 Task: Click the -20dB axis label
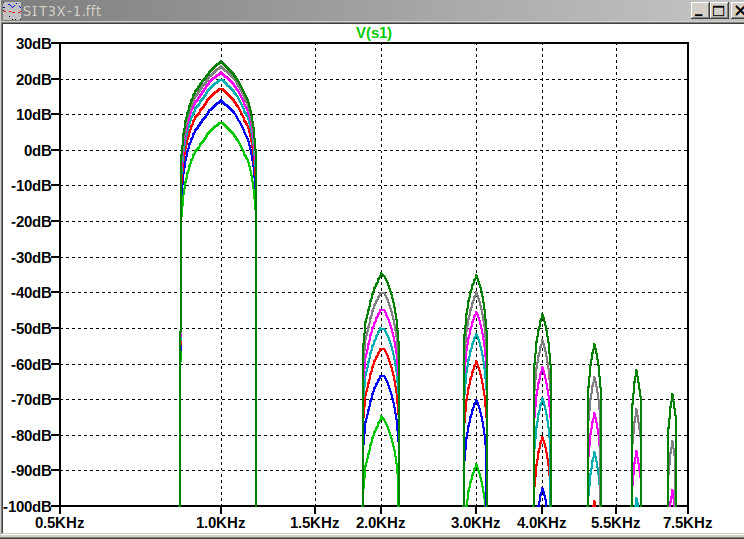click(x=31, y=222)
